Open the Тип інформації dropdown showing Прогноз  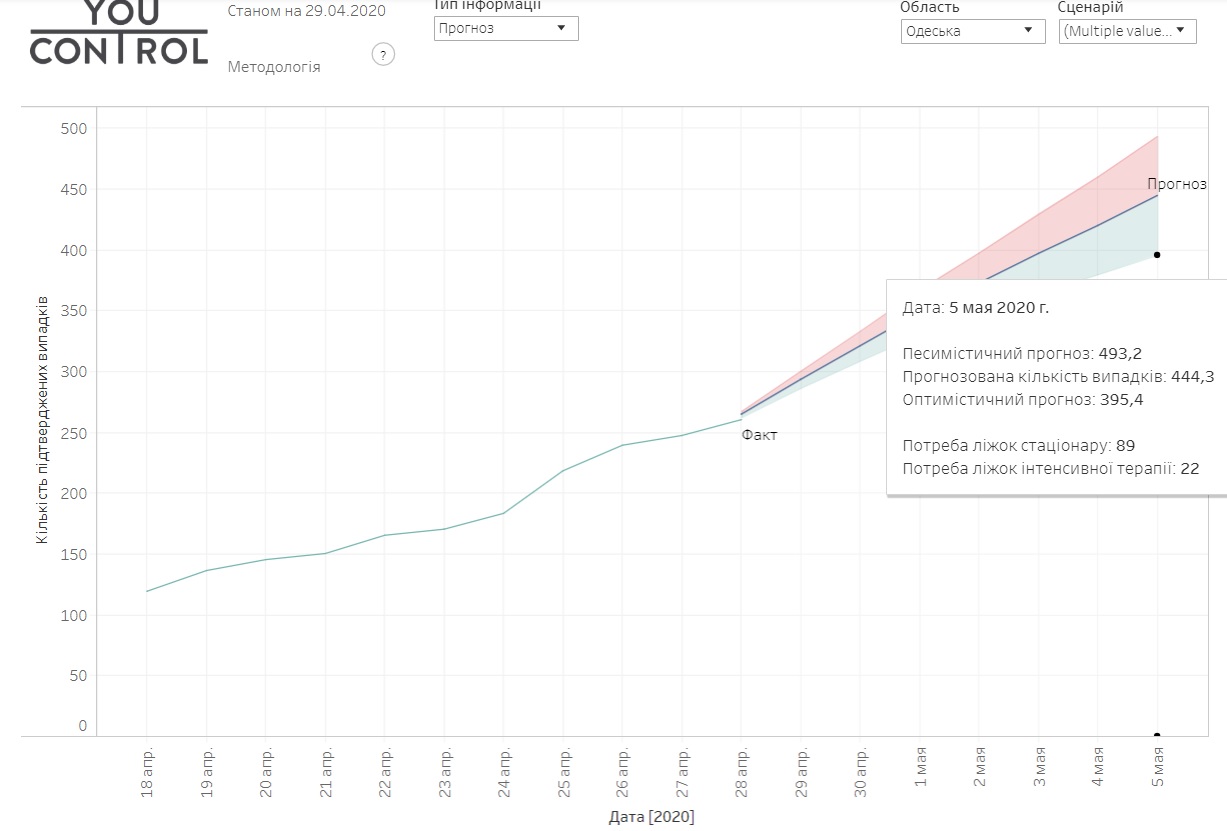pyautogui.click(x=506, y=28)
